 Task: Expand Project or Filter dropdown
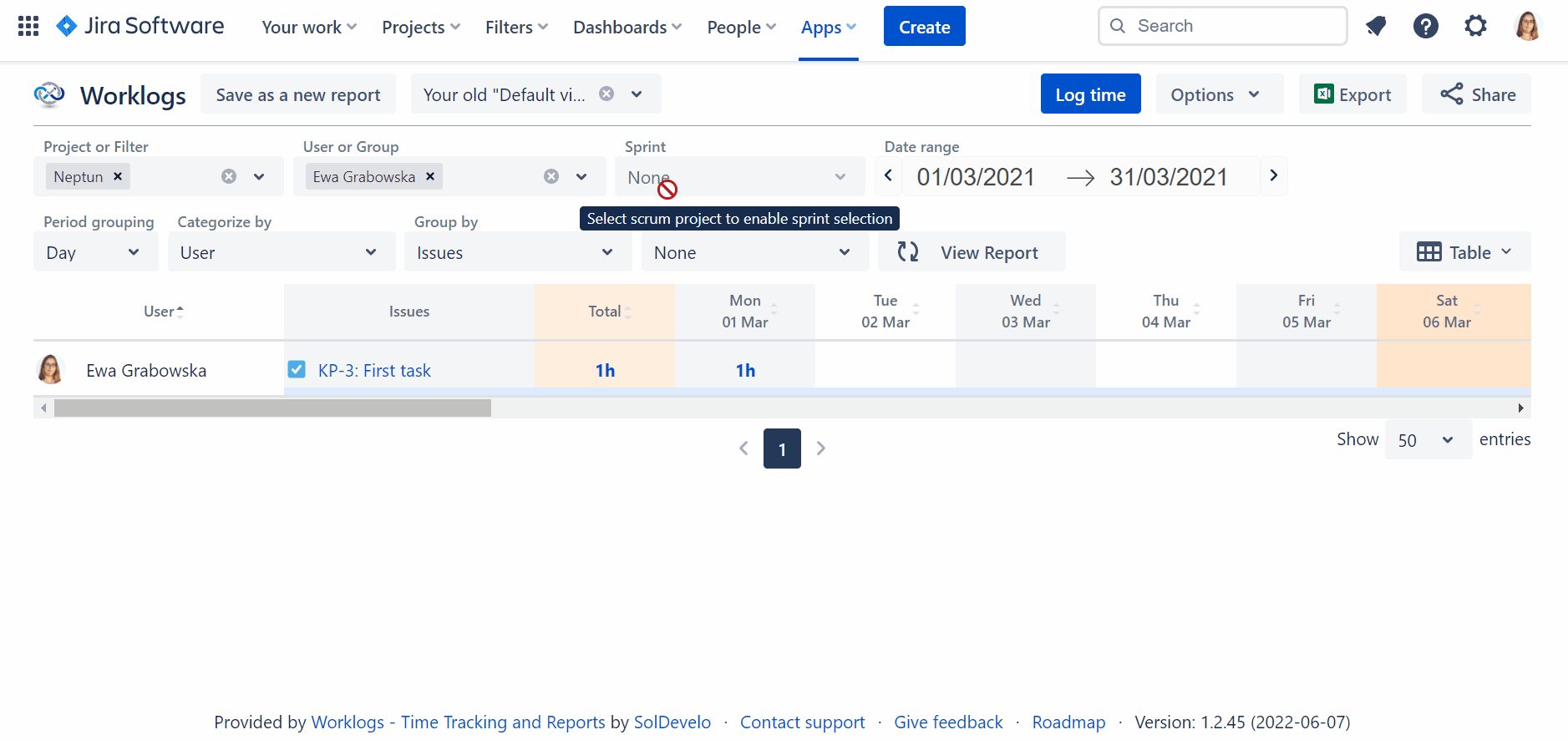point(259,176)
